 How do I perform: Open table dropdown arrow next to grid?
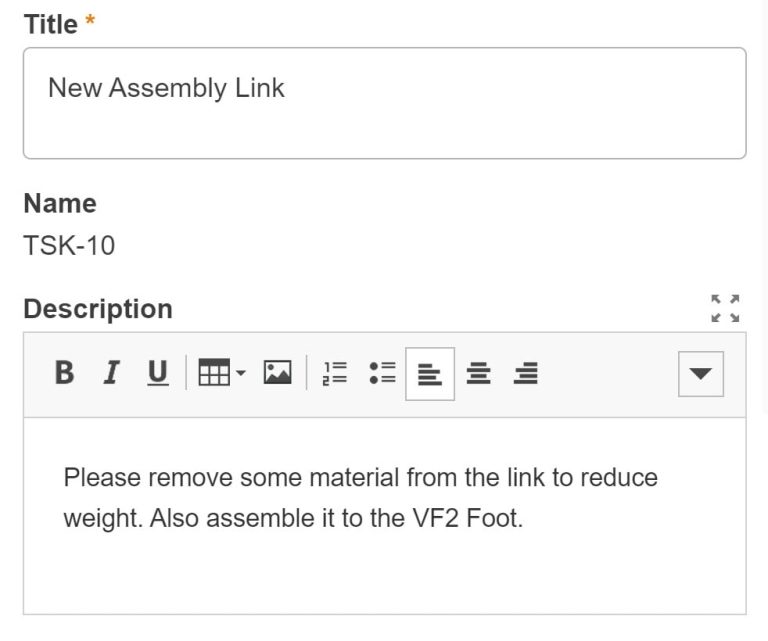tap(240, 373)
